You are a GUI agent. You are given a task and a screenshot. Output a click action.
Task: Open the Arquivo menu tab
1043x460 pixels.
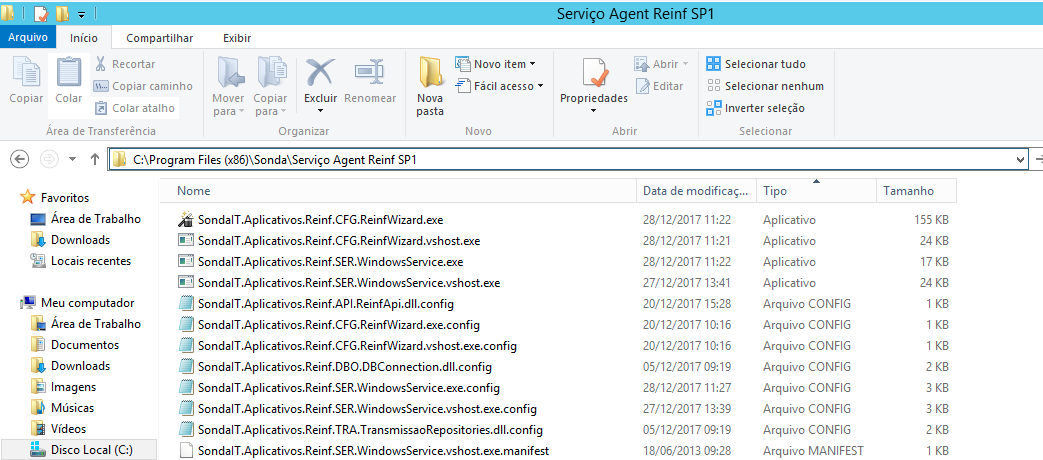point(28,38)
